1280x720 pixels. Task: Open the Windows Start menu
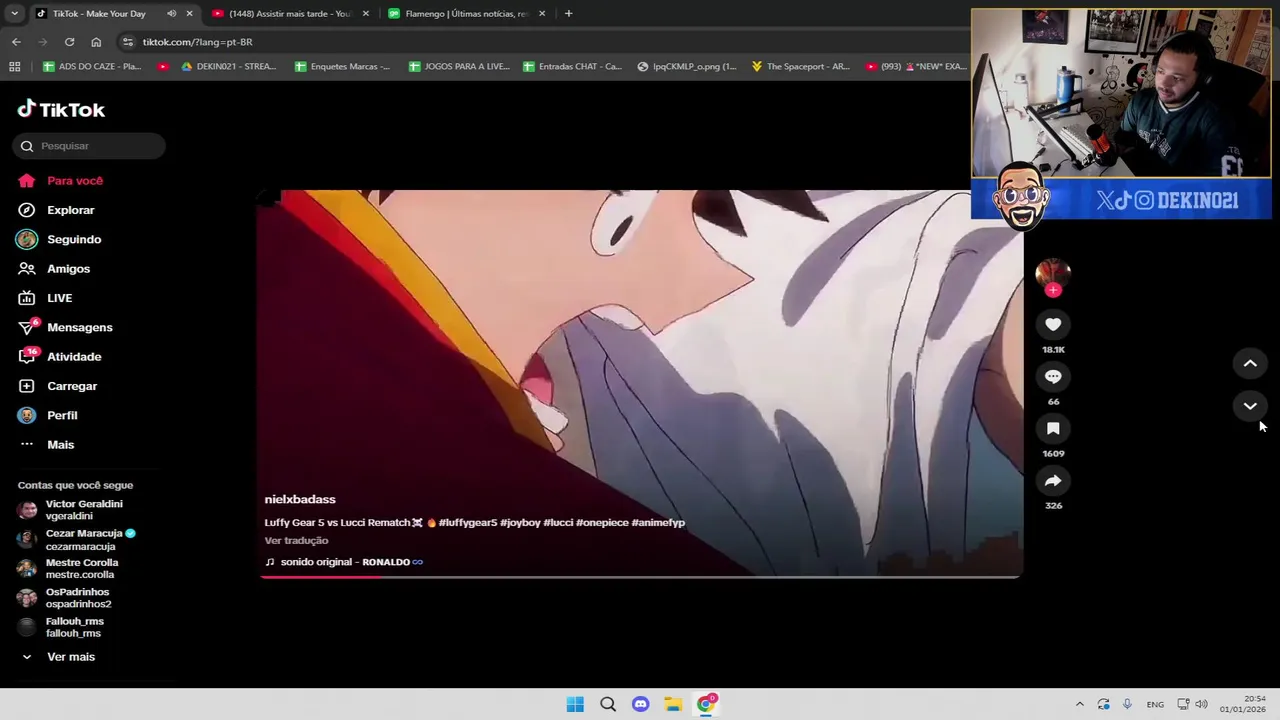[x=575, y=704]
